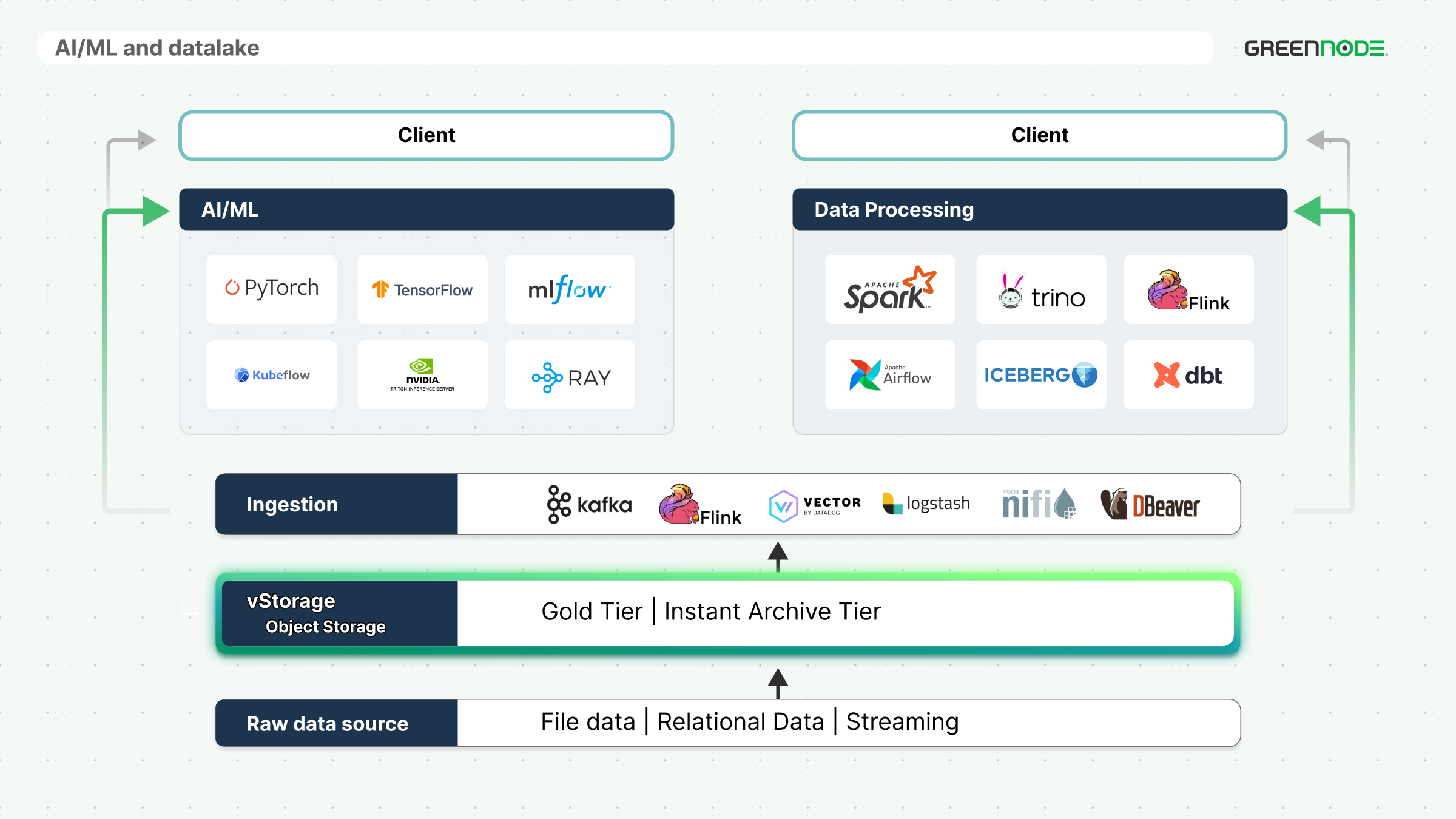Click the "AI/ML and datalake" title
Viewport: 1456px width, 819px height.
point(157,48)
